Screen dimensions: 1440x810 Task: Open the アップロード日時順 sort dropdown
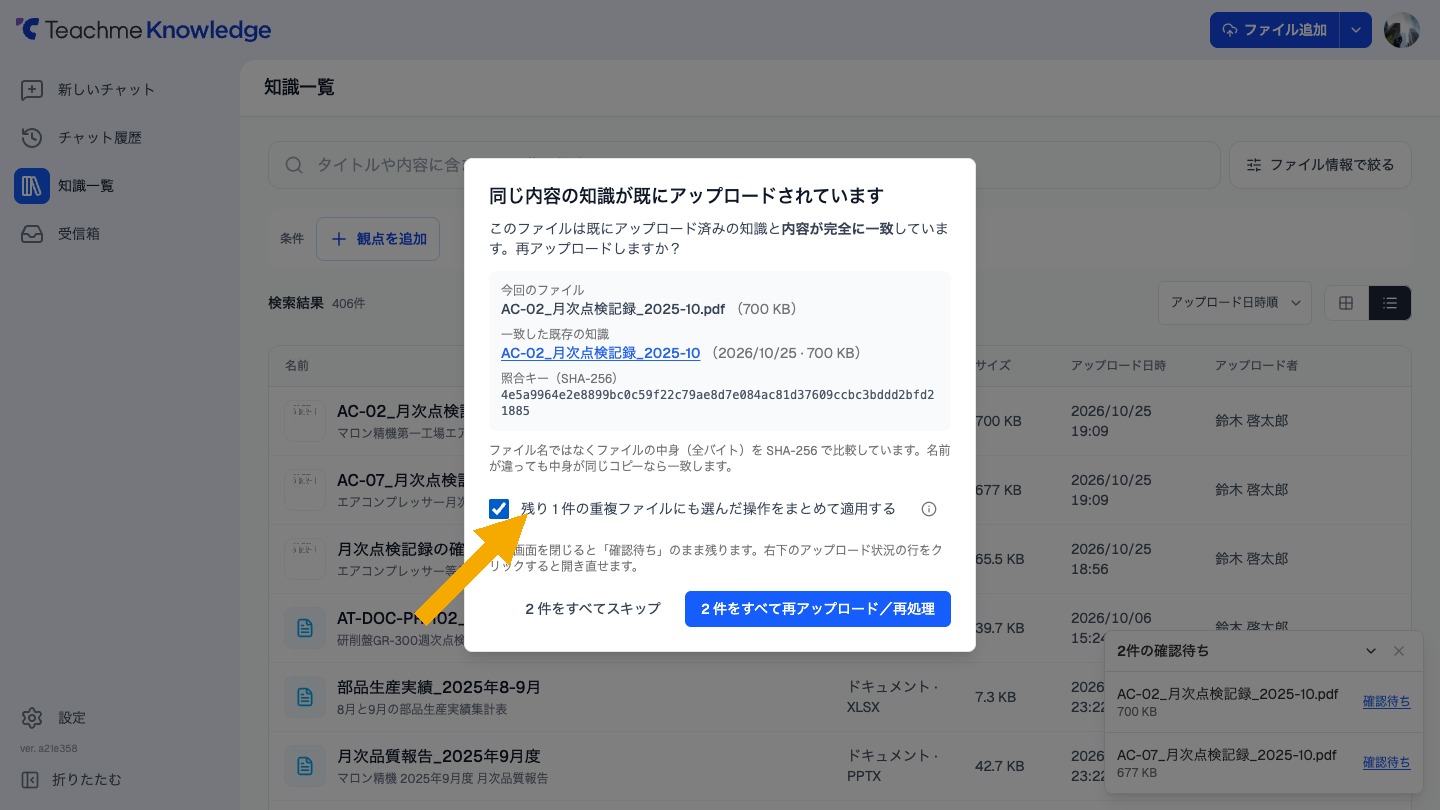tap(1235, 303)
